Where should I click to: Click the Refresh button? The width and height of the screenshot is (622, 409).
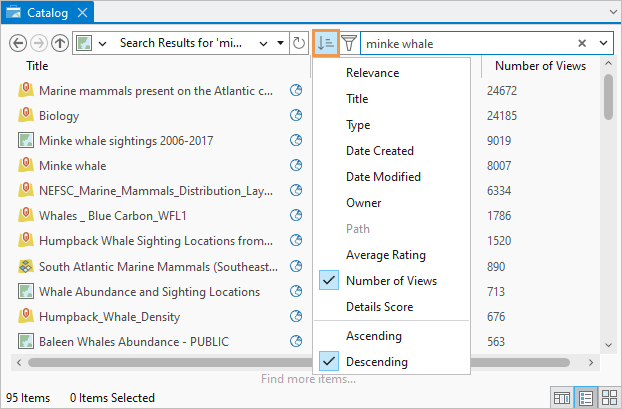tap(298, 44)
